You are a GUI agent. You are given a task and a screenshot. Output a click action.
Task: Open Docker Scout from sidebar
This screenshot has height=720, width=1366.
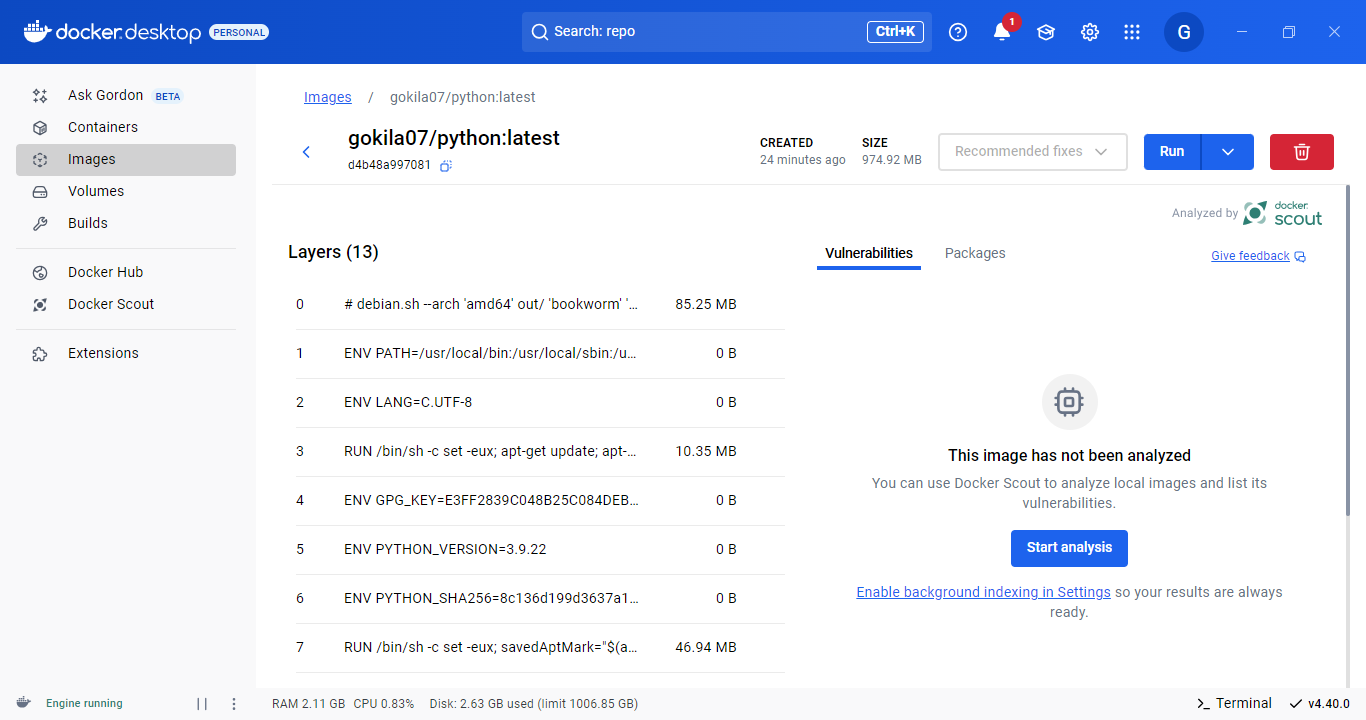point(126,304)
